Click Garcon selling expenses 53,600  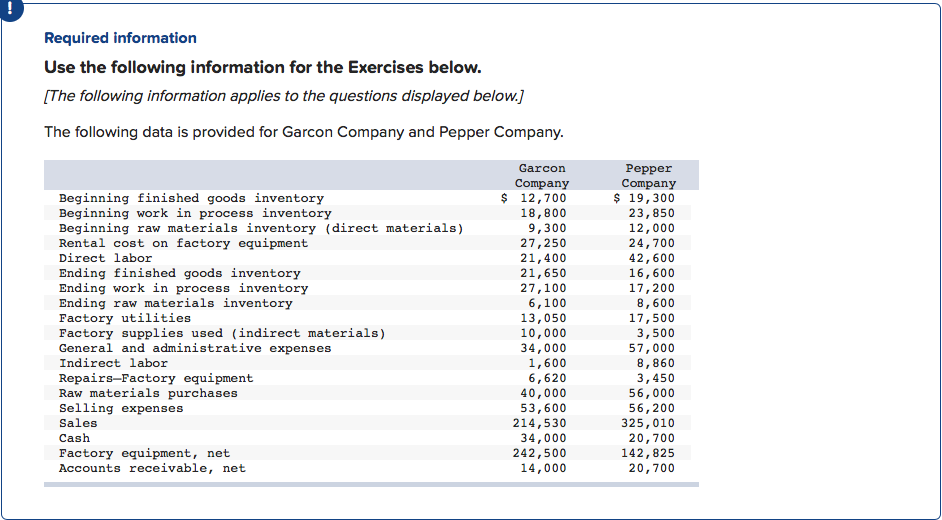pyautogui.click(x=543, y=408)
